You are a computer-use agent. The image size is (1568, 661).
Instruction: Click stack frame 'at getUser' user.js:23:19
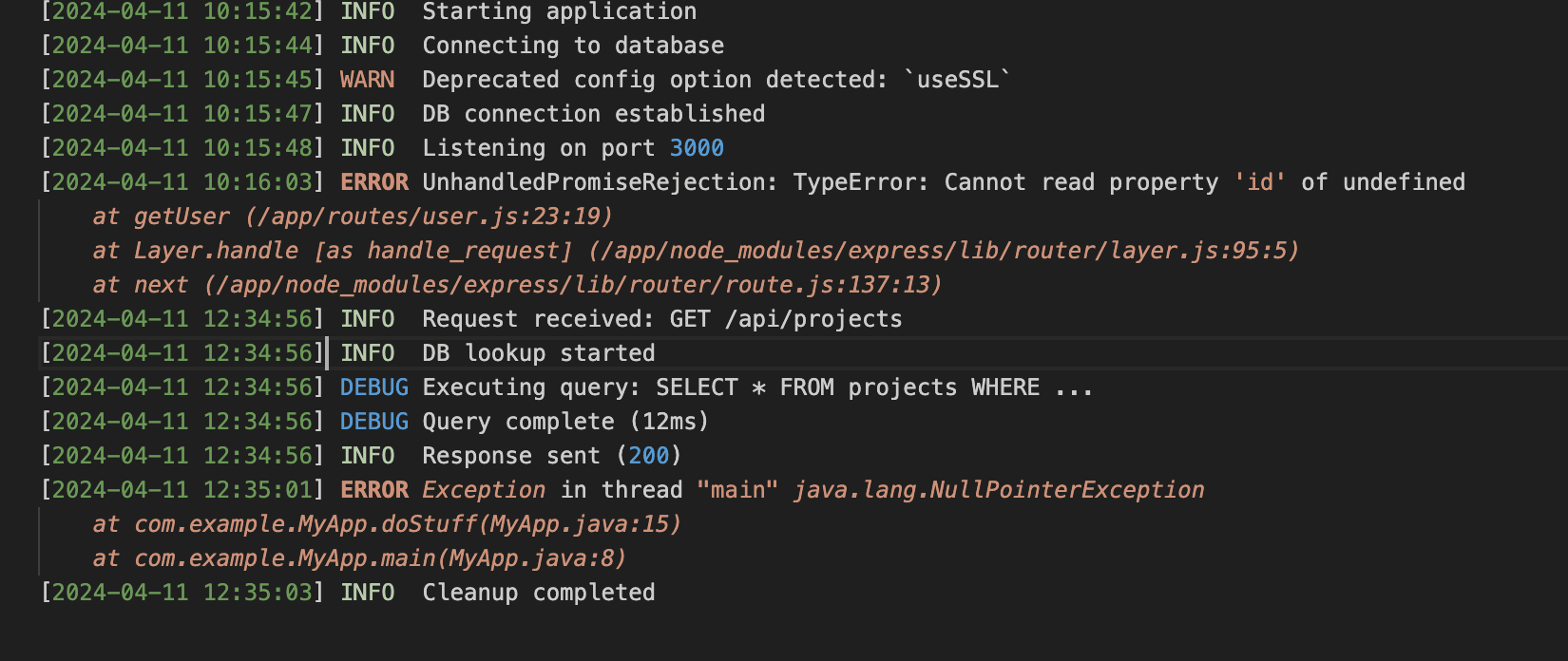(x=353, y=217)
